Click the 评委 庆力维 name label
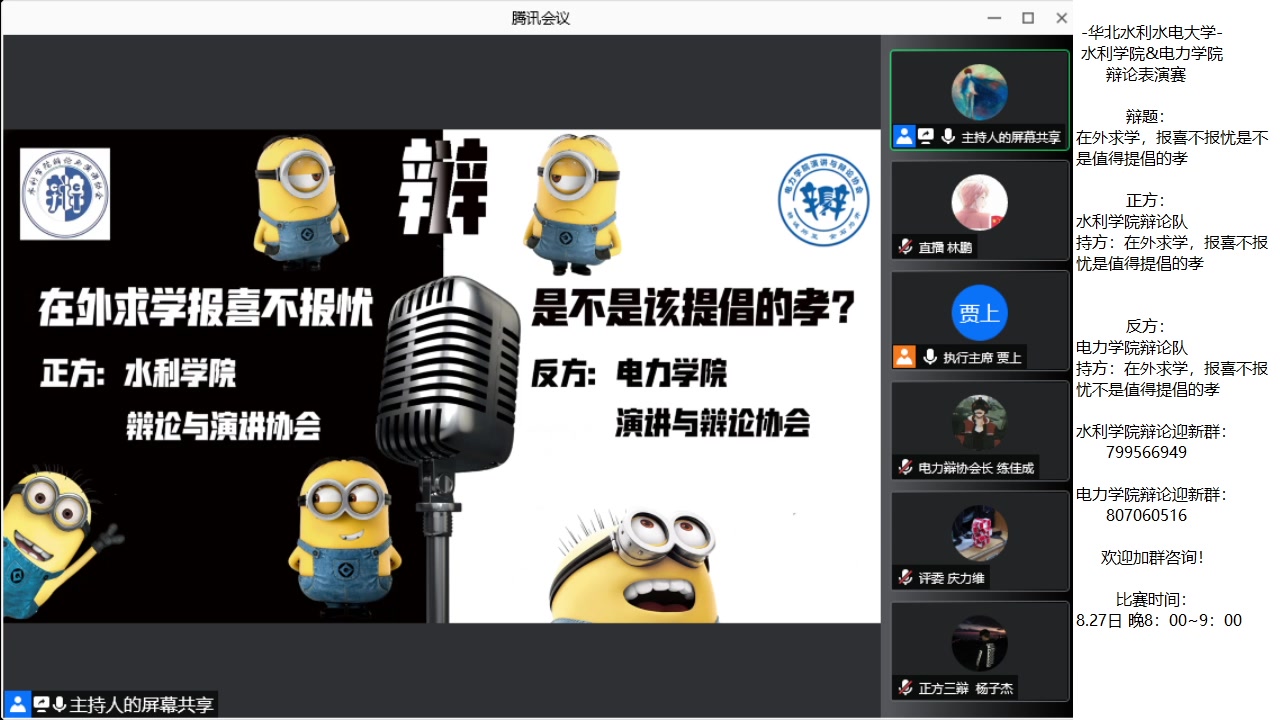 click(x=953, y=577)
